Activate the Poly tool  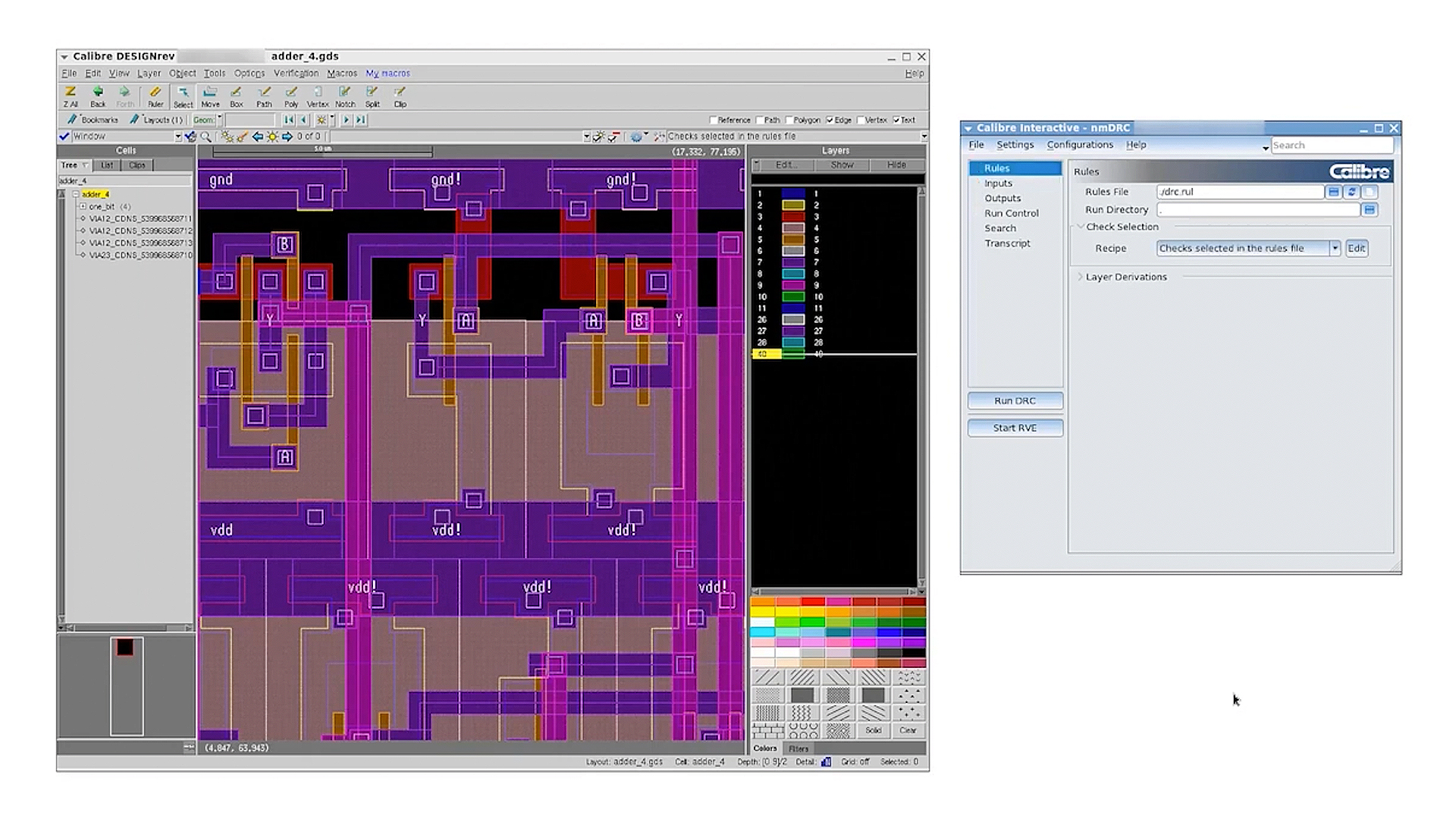[x=290, y=94]
